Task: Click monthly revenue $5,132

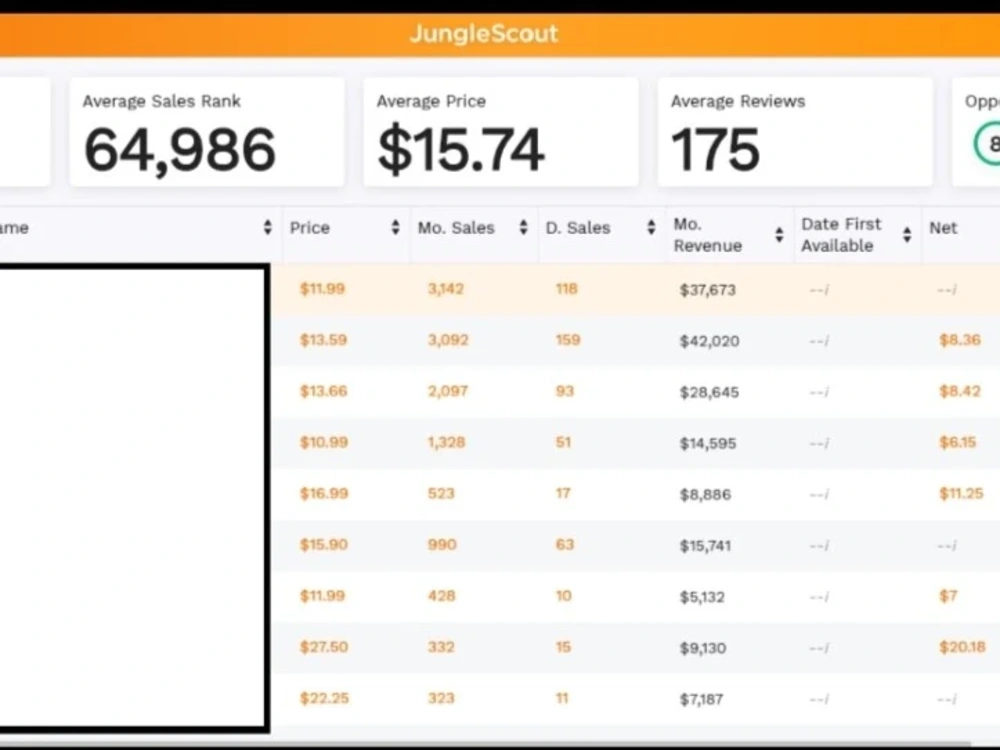Action: (702, 597)
